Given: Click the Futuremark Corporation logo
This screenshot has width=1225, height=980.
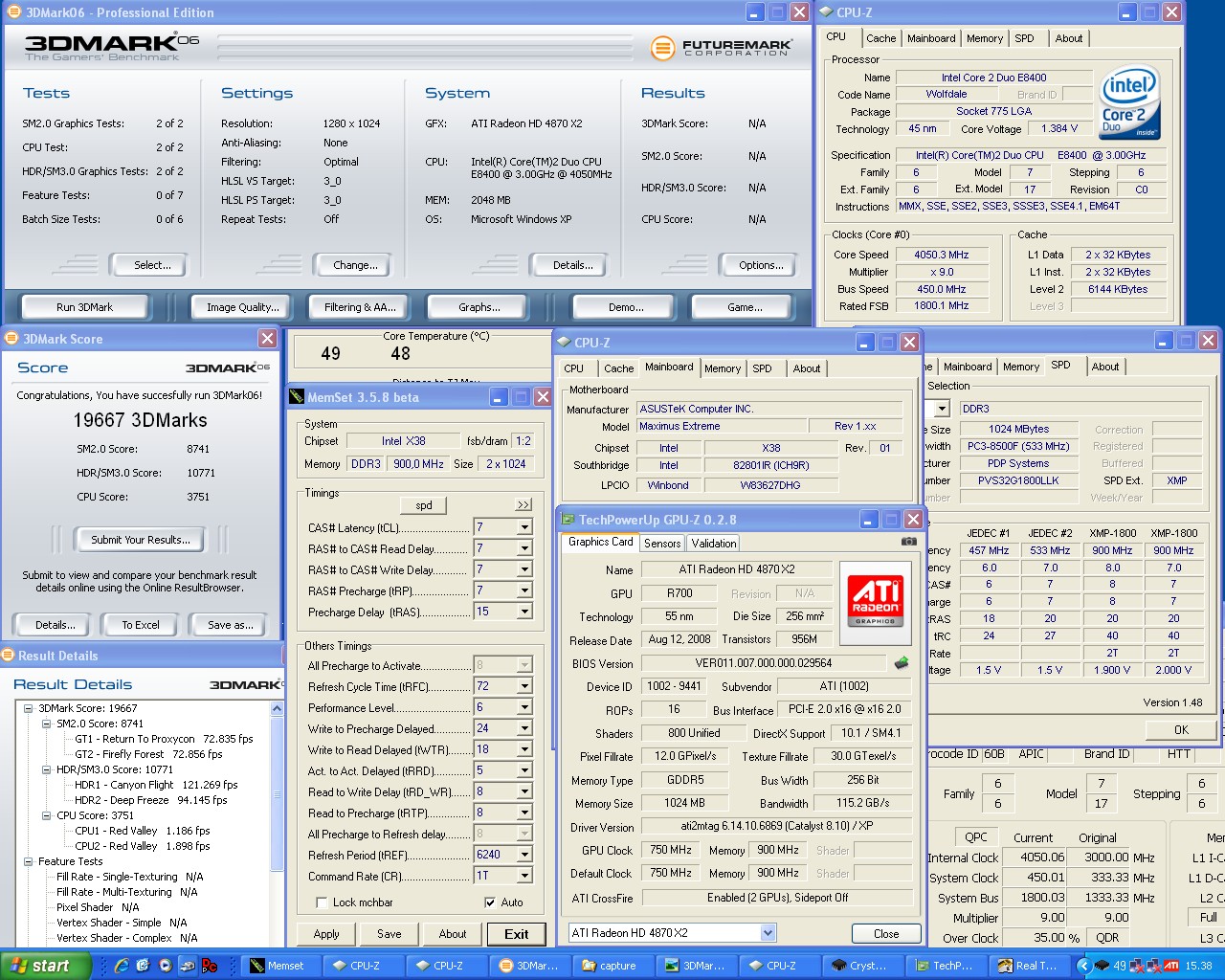Looking at the screenshot, I should [x=722, y=48].
